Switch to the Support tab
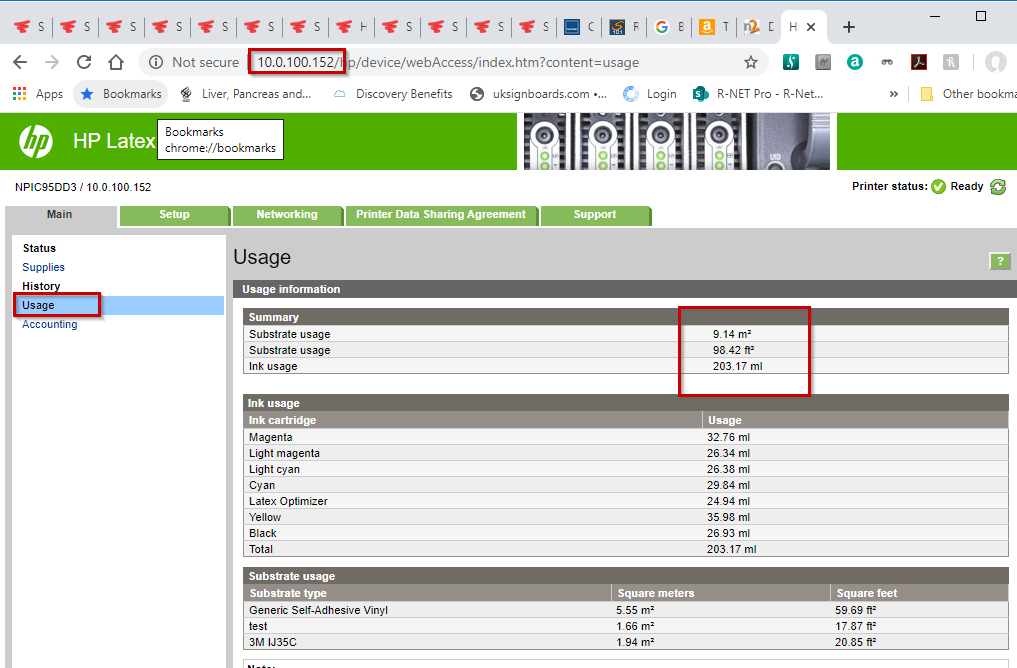Viewport: 1017px width, 668px height. coord(595,215)
